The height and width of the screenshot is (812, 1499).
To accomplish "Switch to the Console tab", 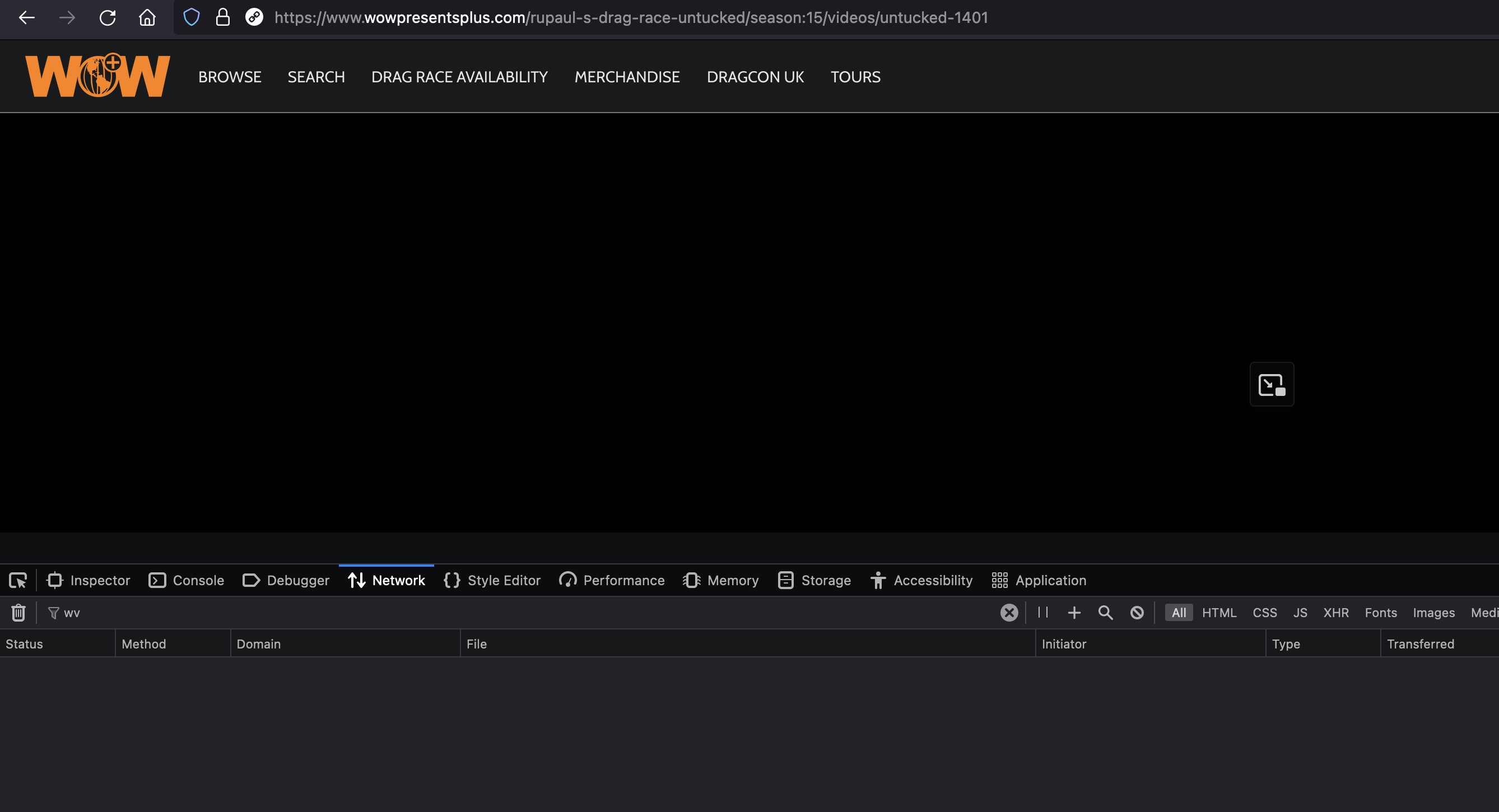I will [186, 580].
